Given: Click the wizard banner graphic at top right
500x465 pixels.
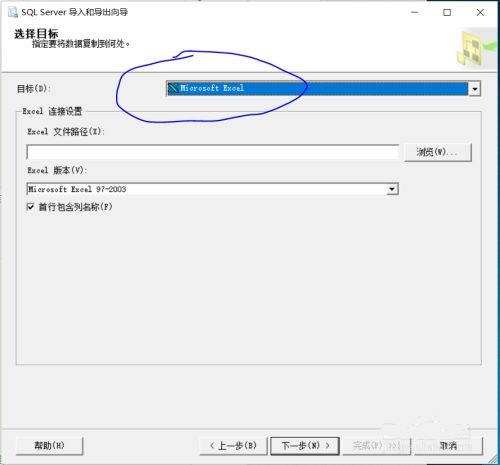Looking at the screenshot, I should 478,48.
